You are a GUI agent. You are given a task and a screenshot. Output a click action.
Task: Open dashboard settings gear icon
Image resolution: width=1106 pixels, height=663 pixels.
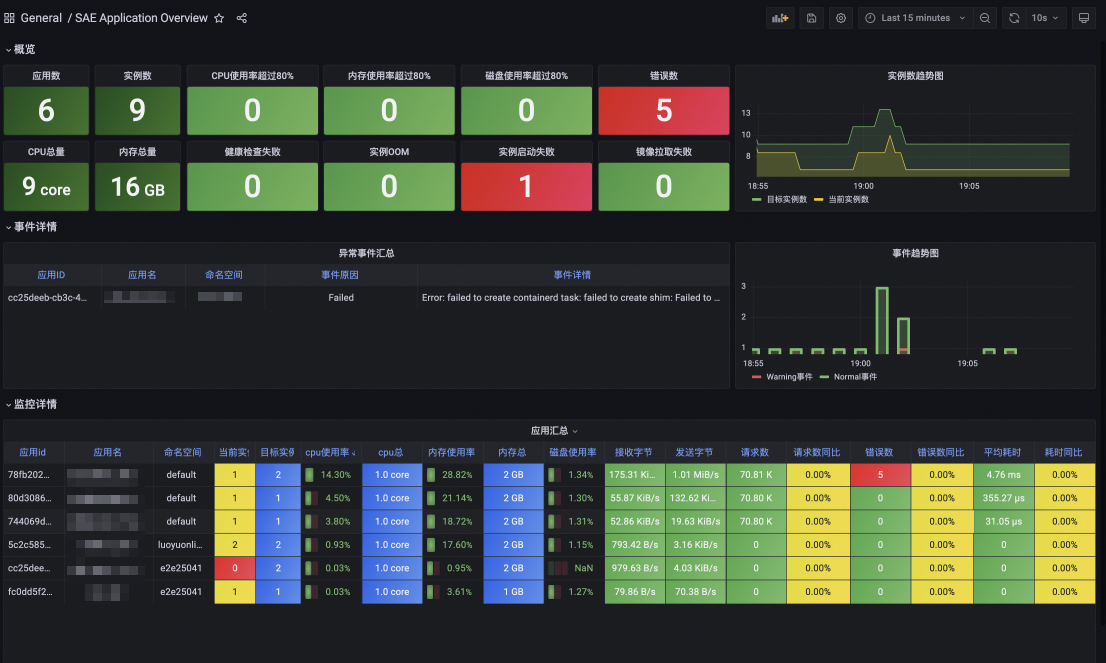841,18
